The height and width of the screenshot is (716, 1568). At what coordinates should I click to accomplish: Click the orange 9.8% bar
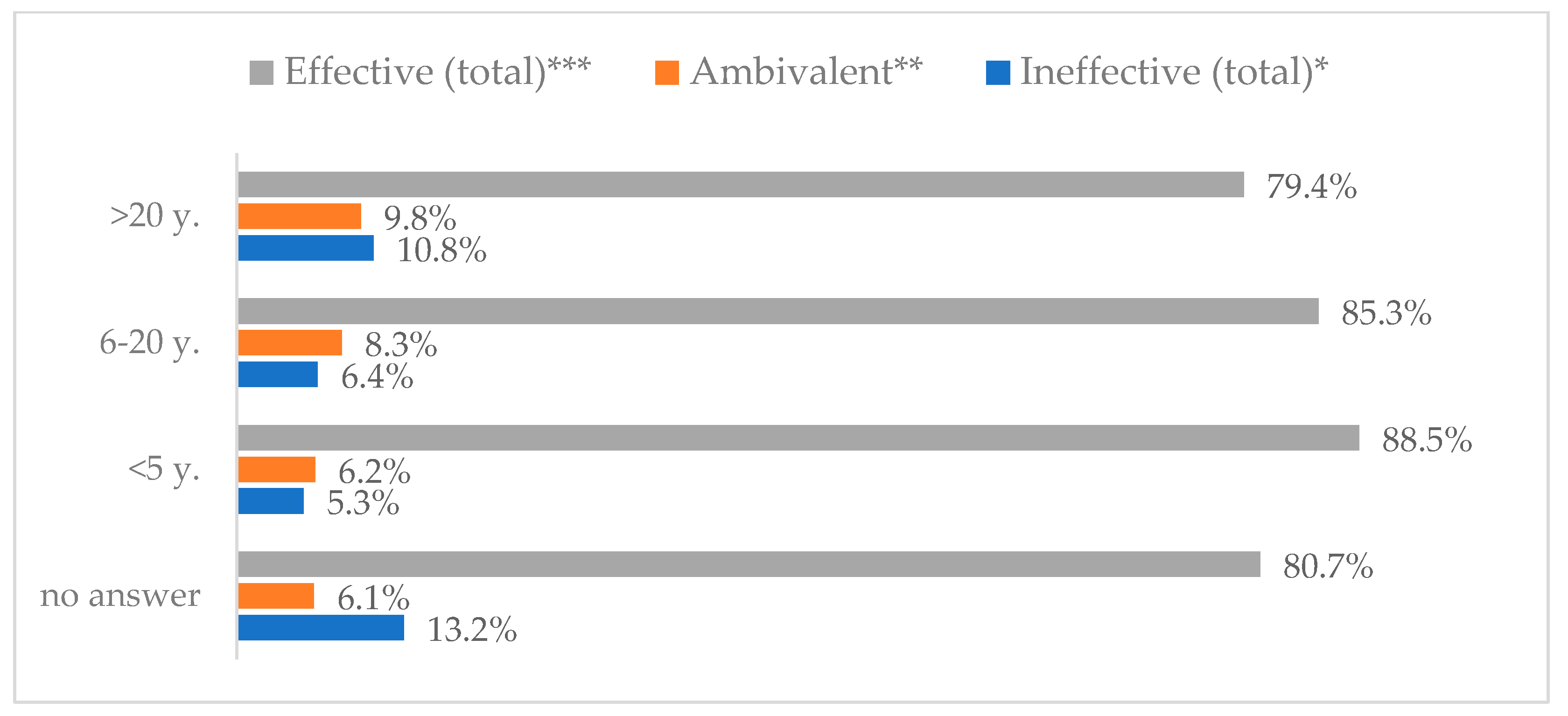(x=300, y=216)
